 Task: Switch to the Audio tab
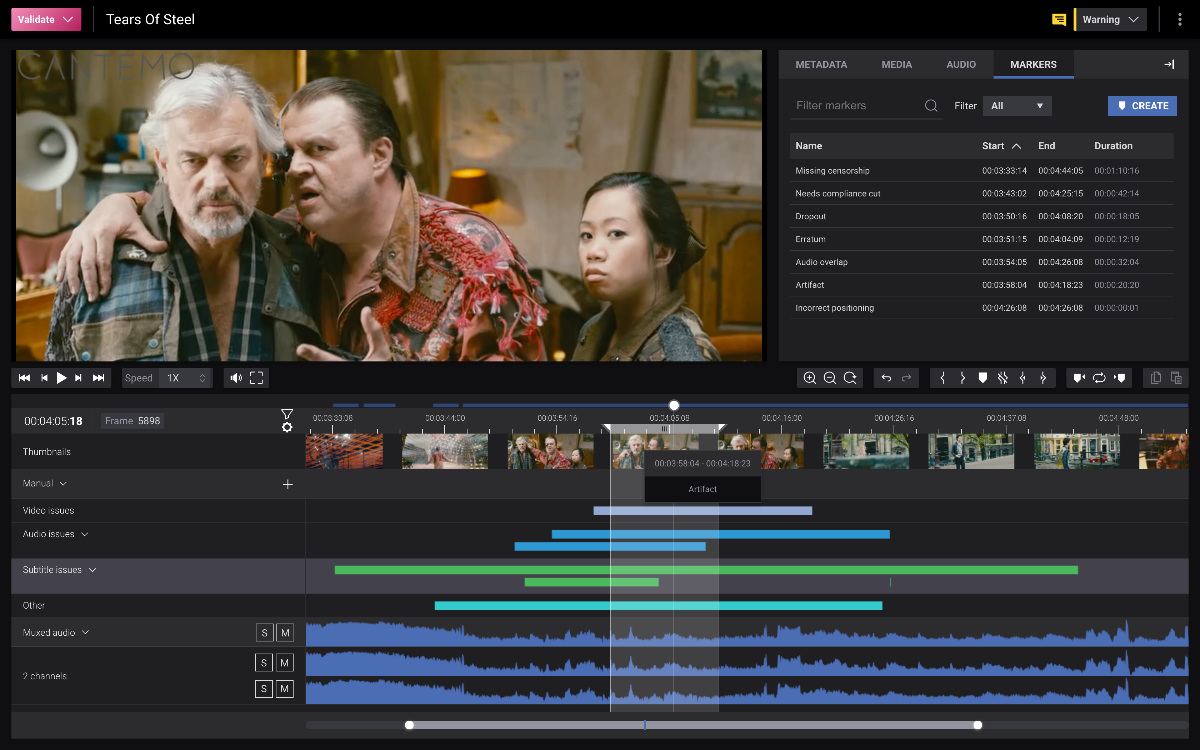click(x=961, y=64)
